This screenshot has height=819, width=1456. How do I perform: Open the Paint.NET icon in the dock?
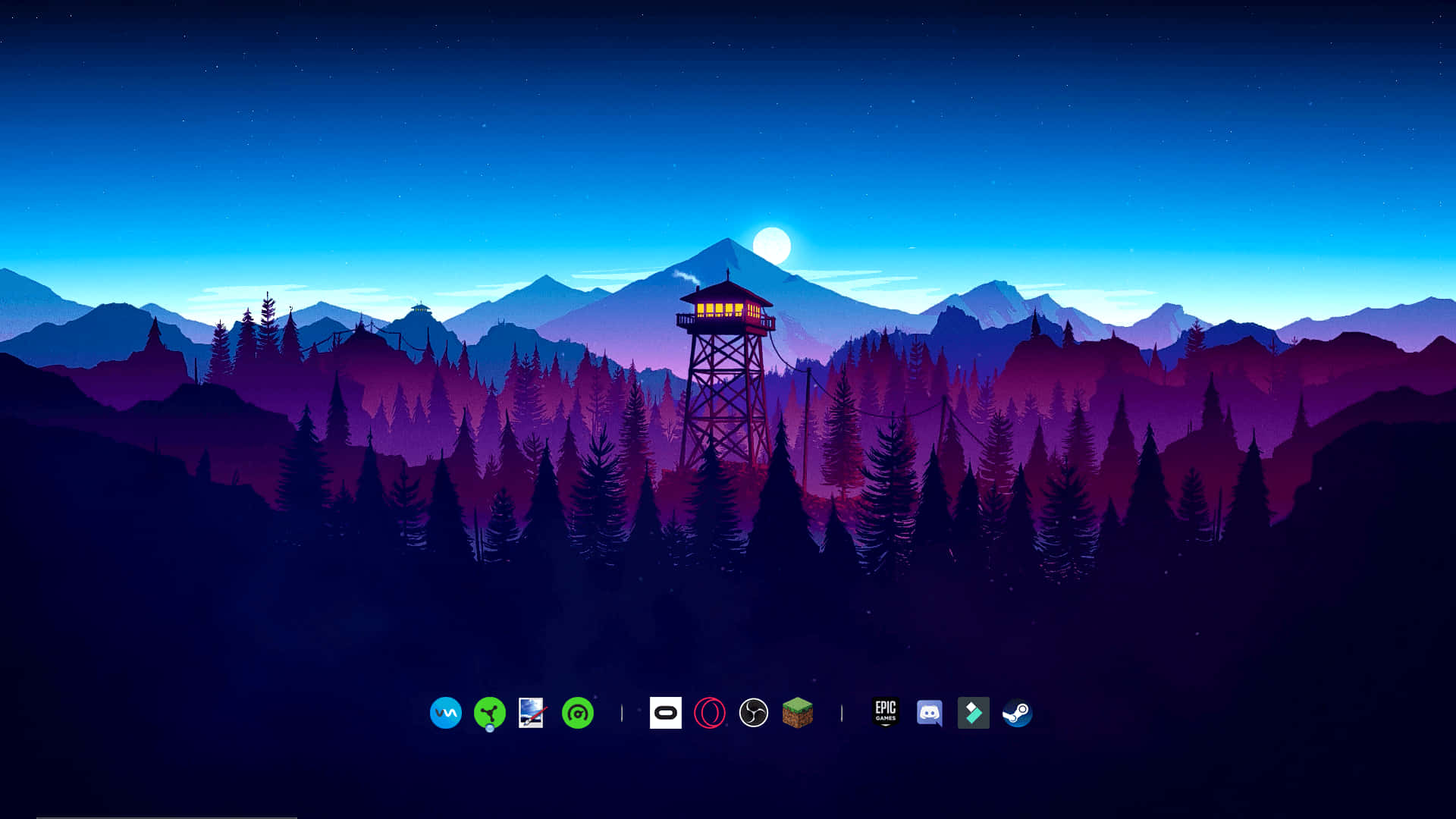[x=531, y=713]
